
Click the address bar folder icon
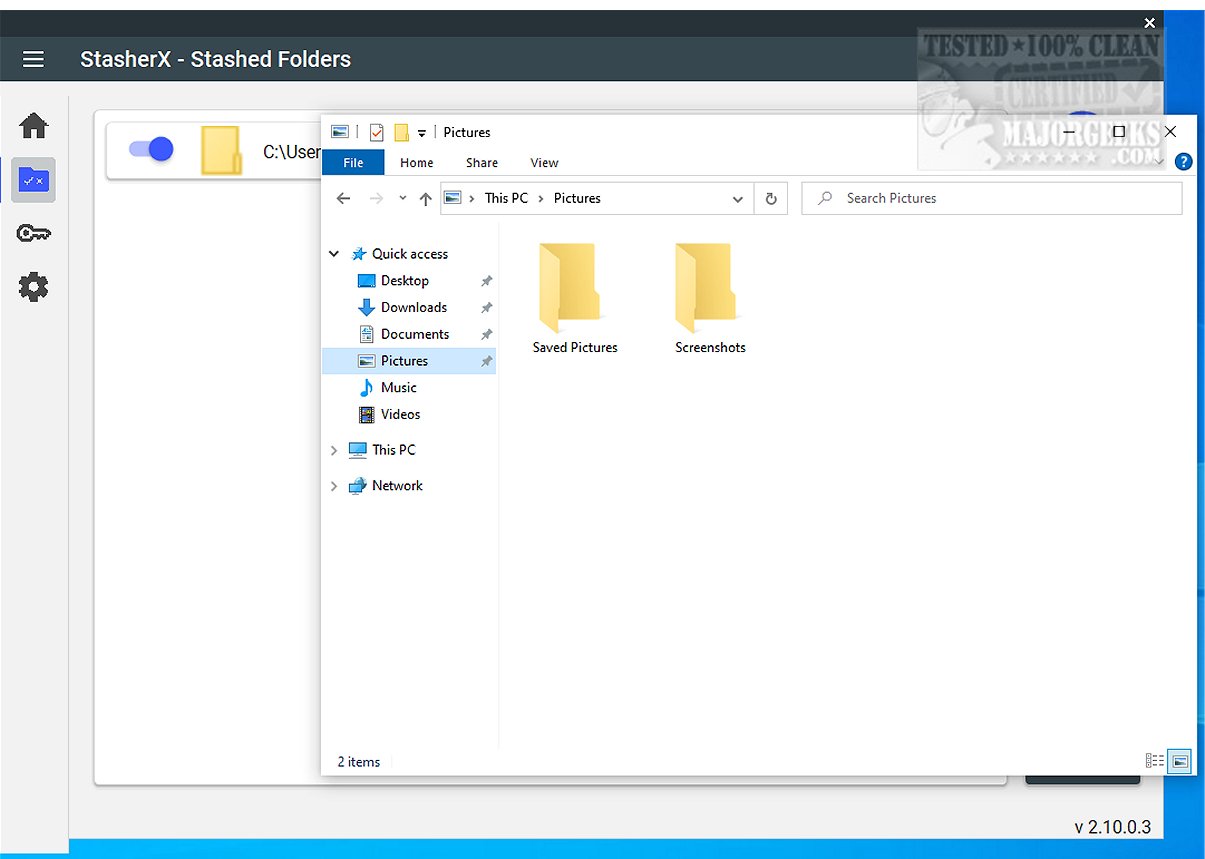pyautogui.click(x=453, y=198)
